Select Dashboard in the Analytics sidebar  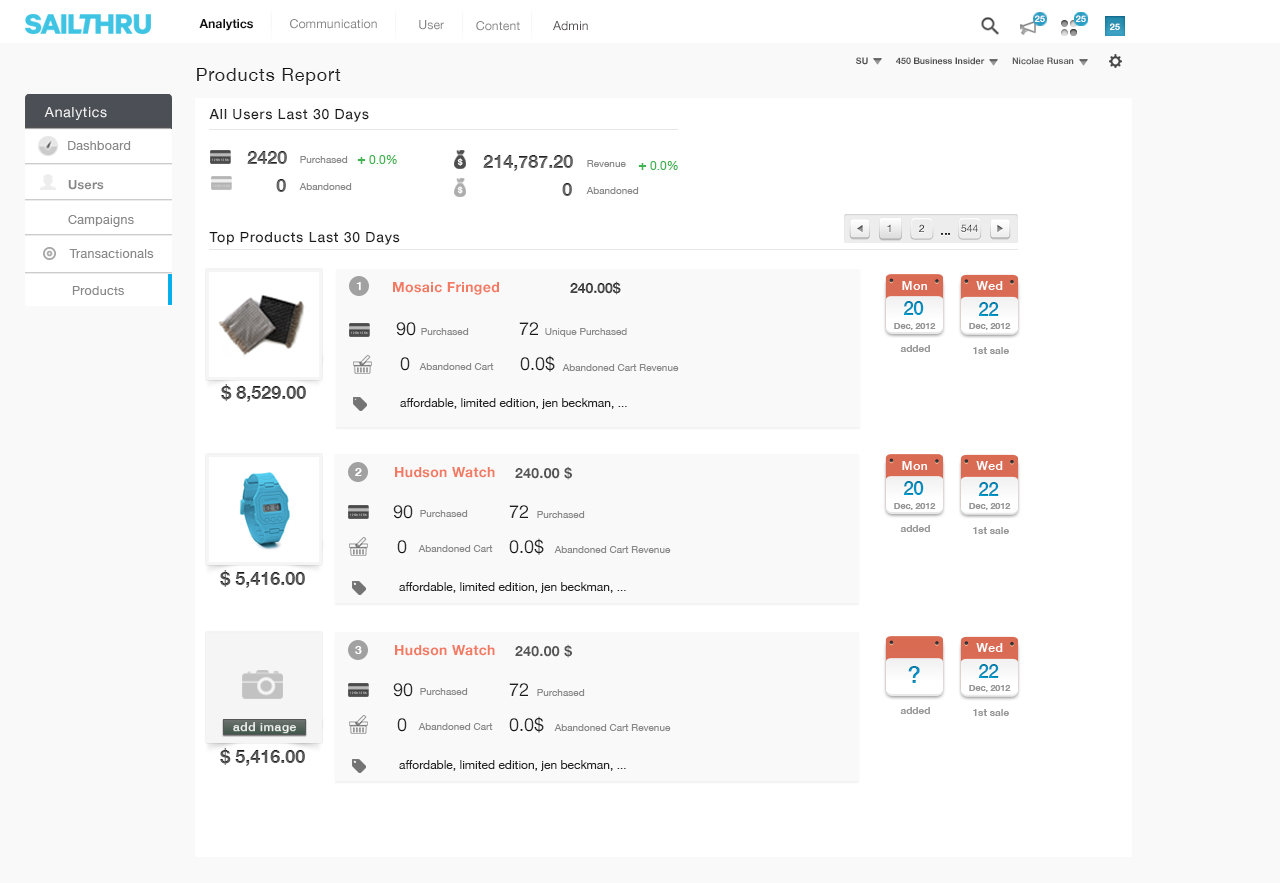[98, 146]
